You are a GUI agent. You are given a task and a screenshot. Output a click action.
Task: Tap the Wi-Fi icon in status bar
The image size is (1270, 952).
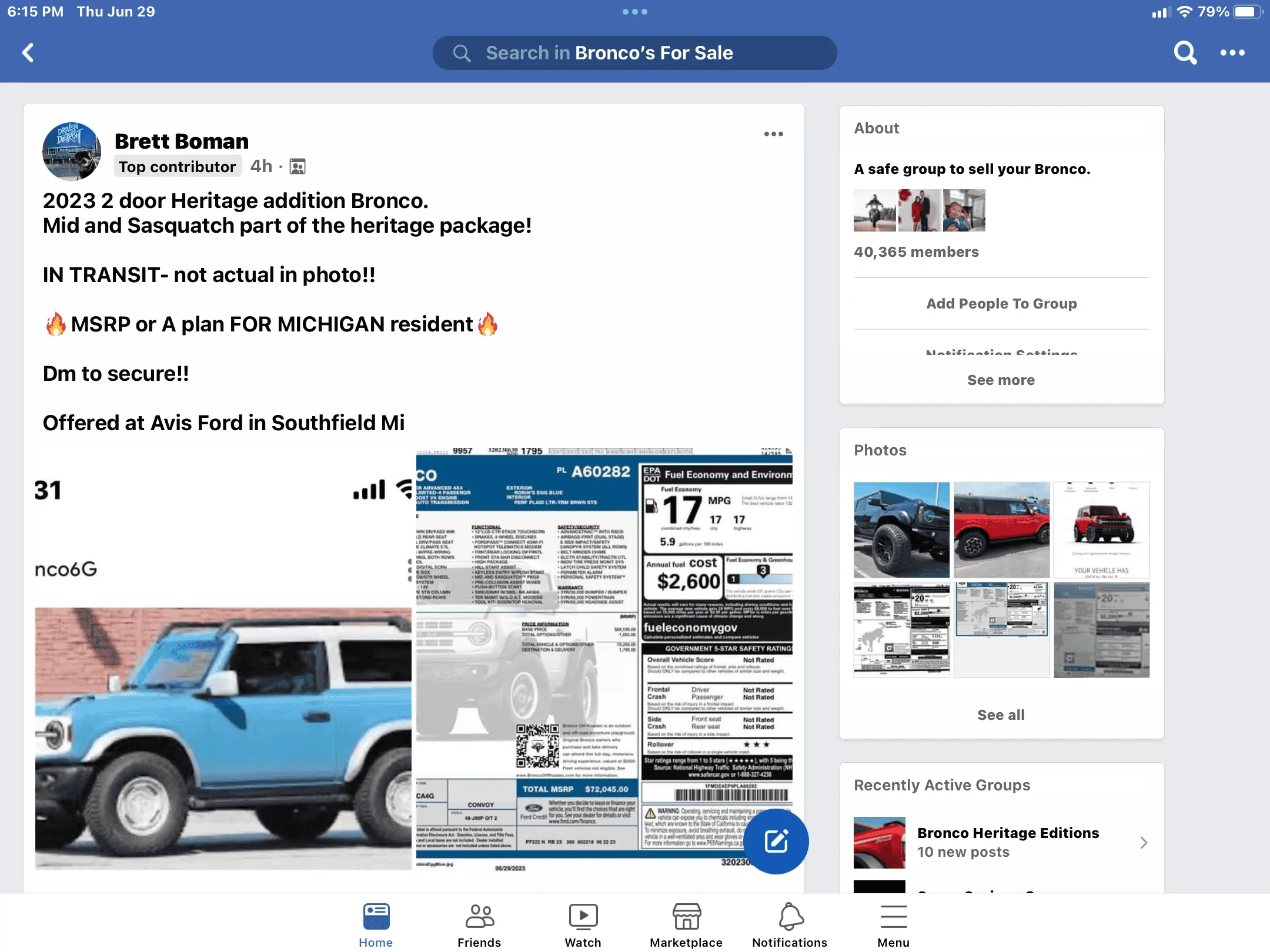click(1185, 12)
